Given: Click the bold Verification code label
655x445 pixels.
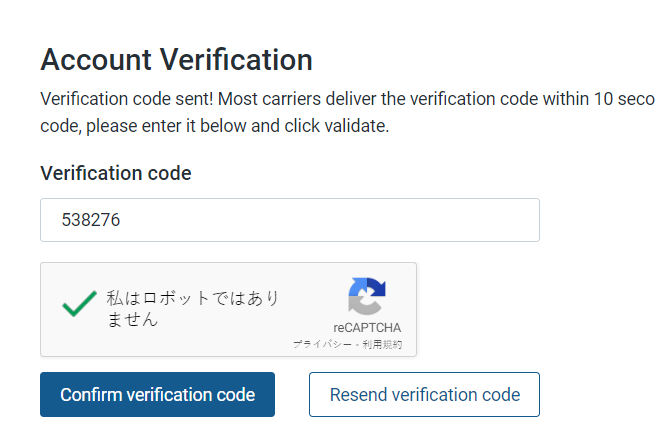Looking at the screenshot, I should [115, 173].
